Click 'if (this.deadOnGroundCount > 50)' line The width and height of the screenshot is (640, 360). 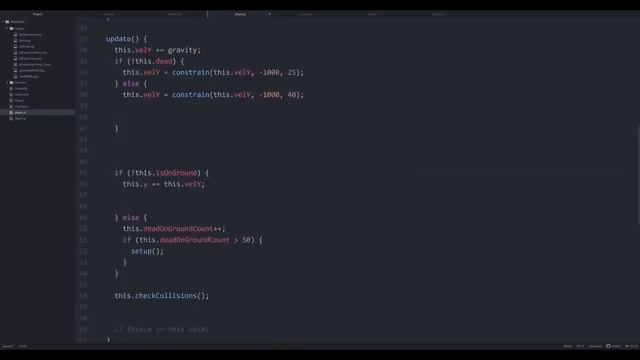(193, 240)
